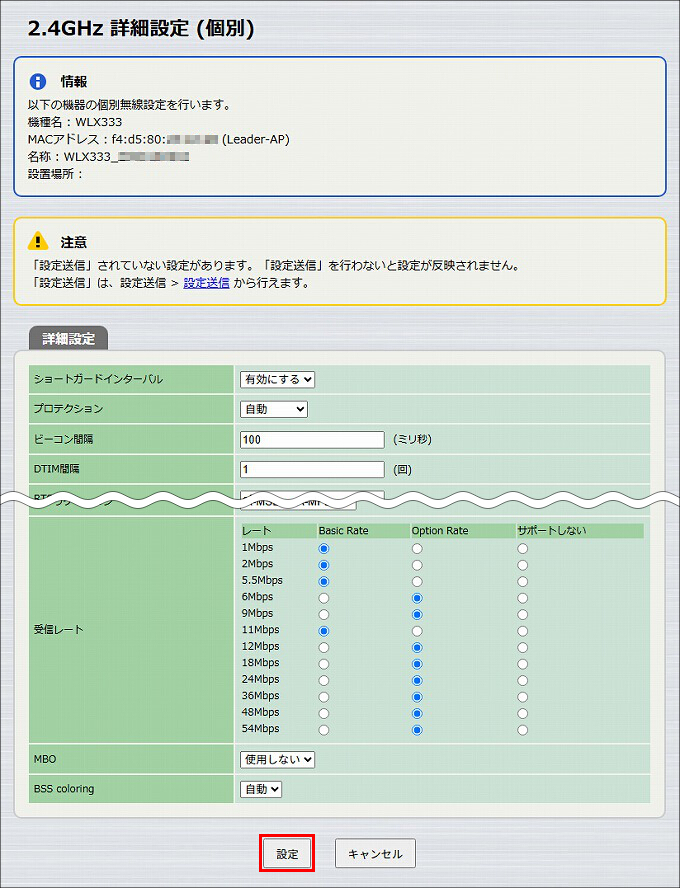Select Option Rate for 2Mbps
Image resolution: width=680 pixels, height=888 pixels.
[417, 565]
